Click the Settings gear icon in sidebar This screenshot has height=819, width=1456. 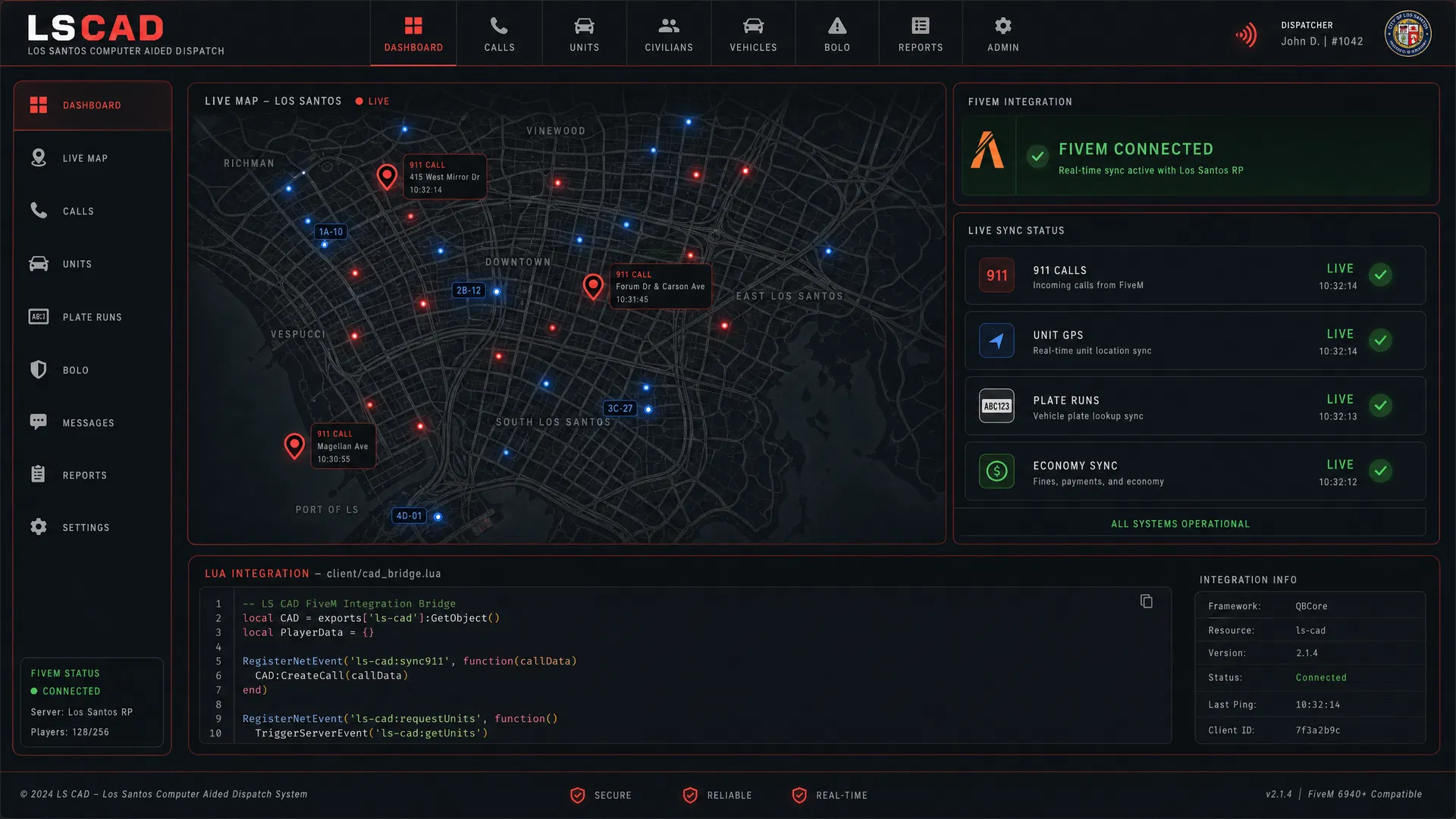pos(39,526)
